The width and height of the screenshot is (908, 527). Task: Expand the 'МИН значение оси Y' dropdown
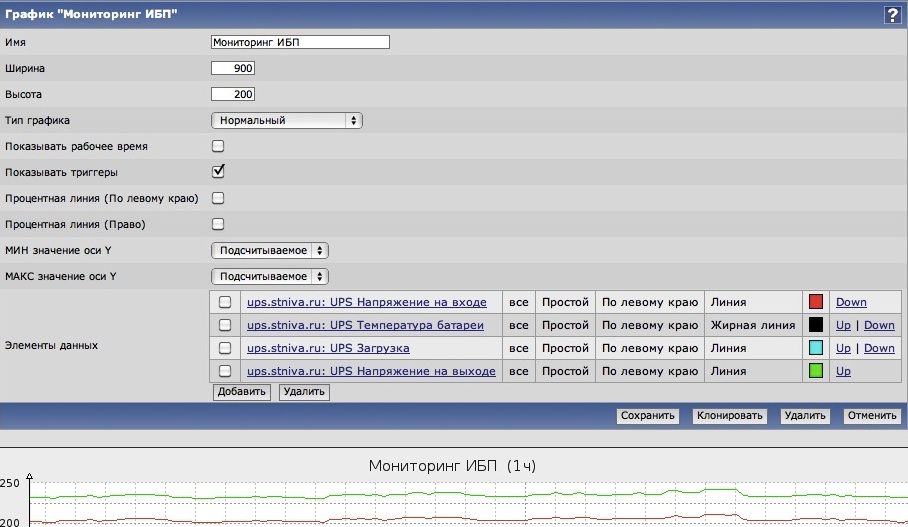tap(269, 250)
